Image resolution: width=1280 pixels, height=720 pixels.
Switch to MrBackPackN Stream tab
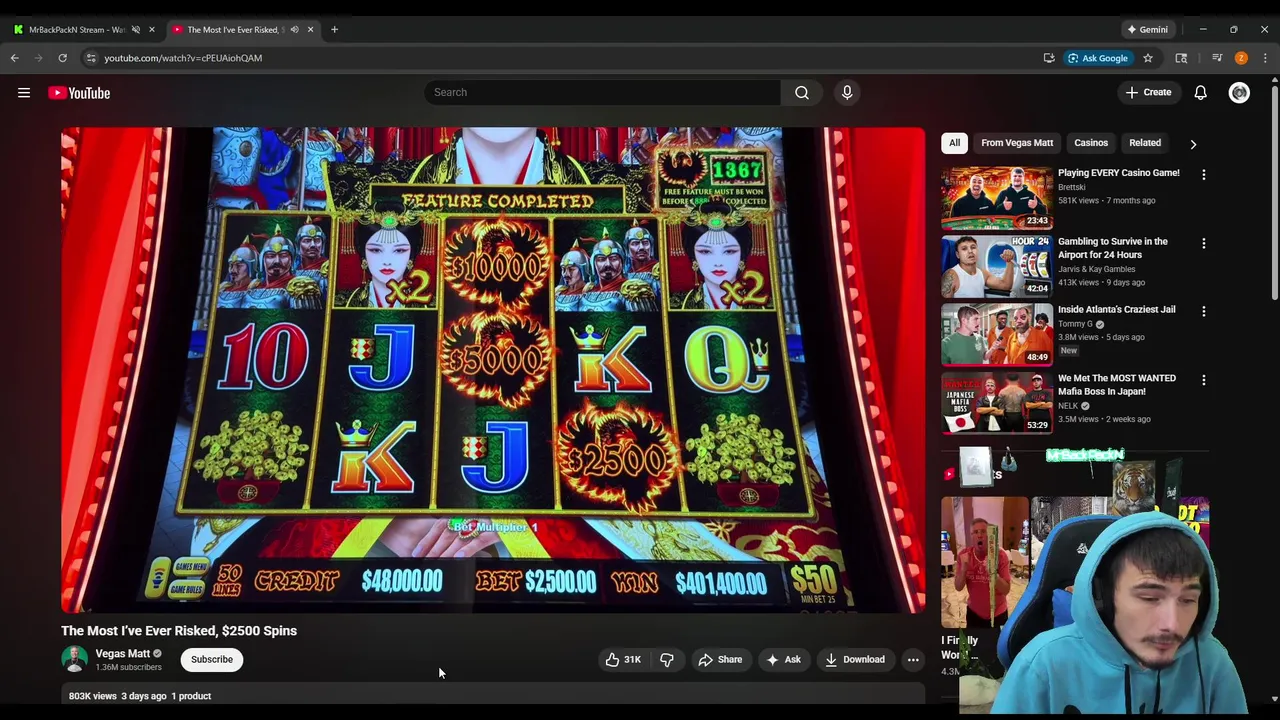tap(76, 29)
